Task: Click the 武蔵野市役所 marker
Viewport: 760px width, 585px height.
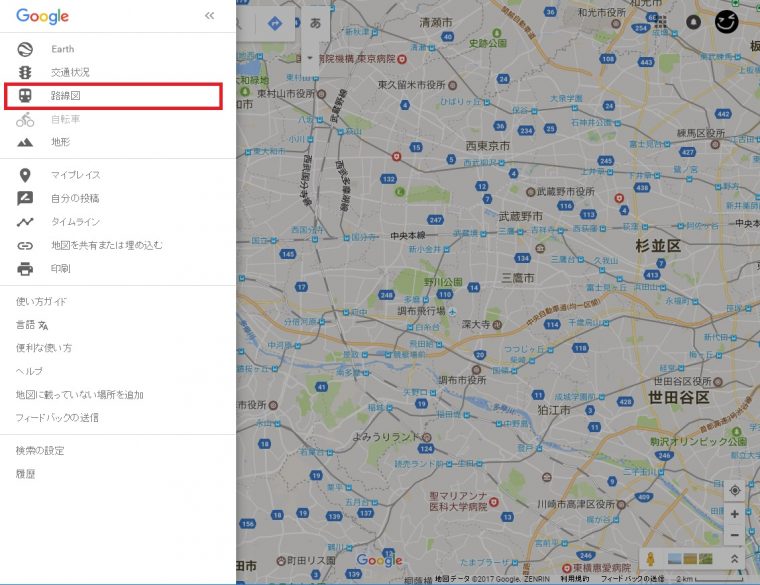Action: point(531,192)
